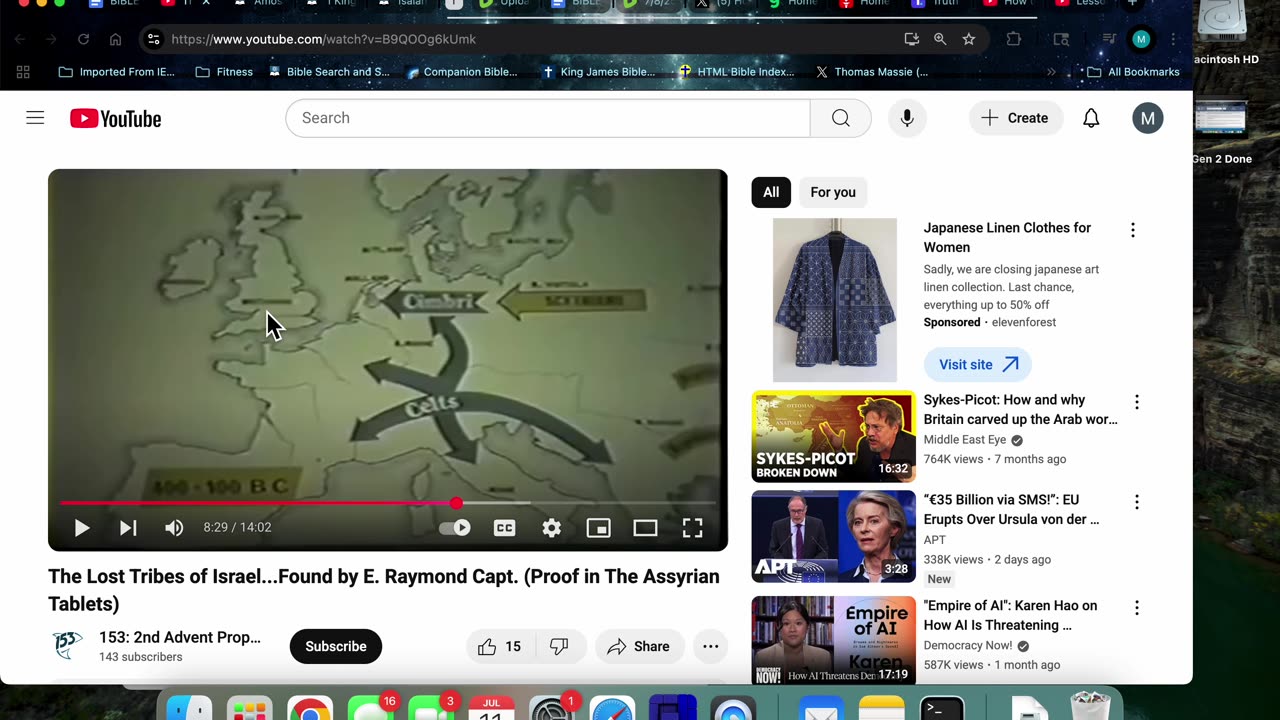Image resolution: width=1280 pixels, height=720 pixels.
Task: Open Chrome from the Dock
Action: [310, 708]
